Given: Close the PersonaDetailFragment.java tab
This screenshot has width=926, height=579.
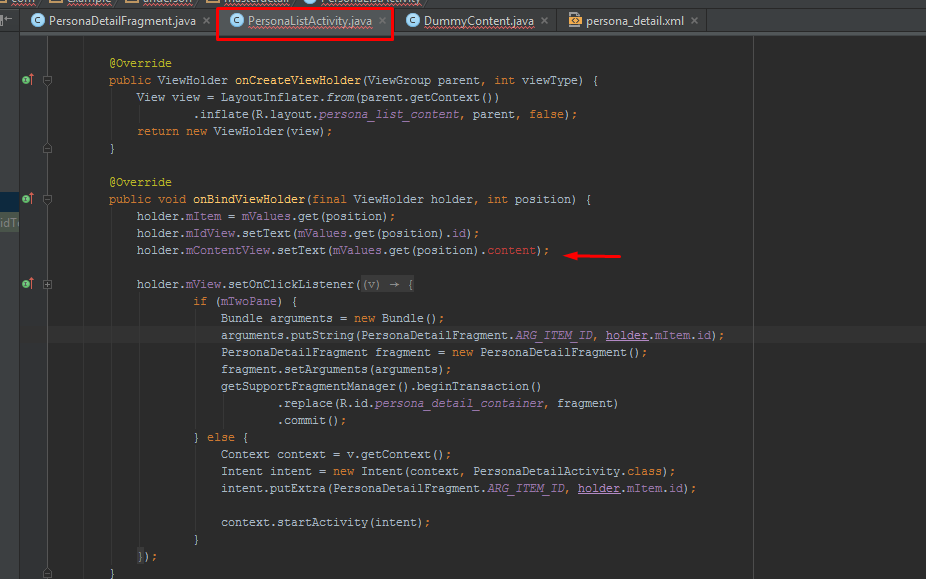Looking at the screenshot, I should [x=206, y=20].
